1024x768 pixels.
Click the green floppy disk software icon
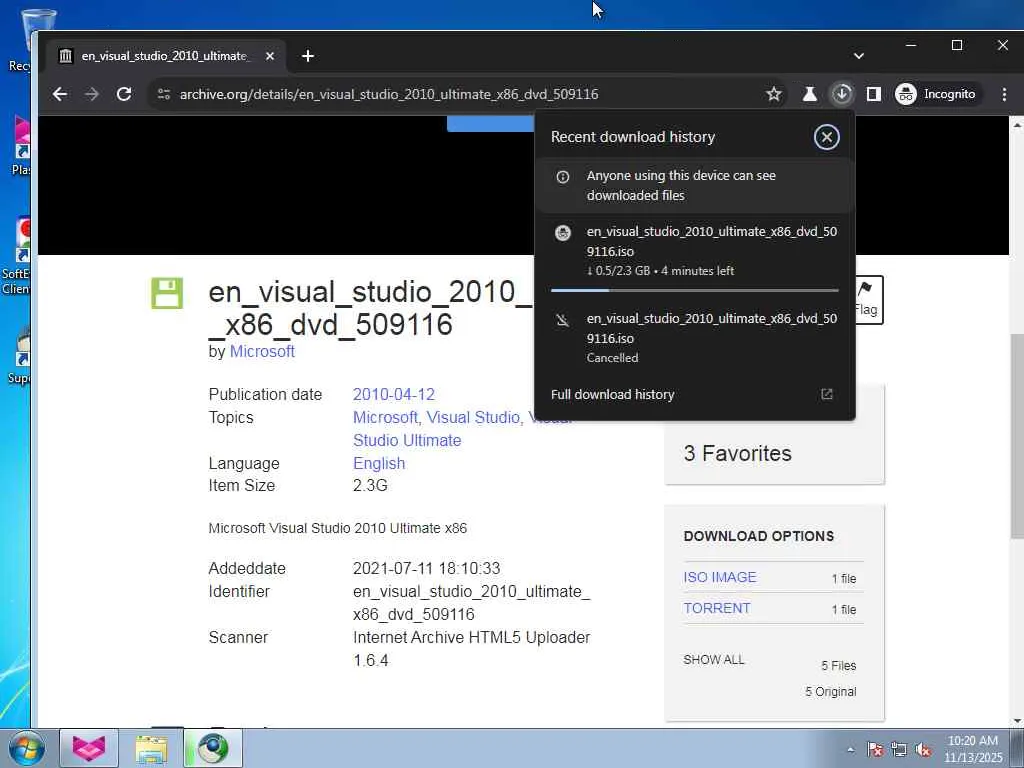coord(167,293)
